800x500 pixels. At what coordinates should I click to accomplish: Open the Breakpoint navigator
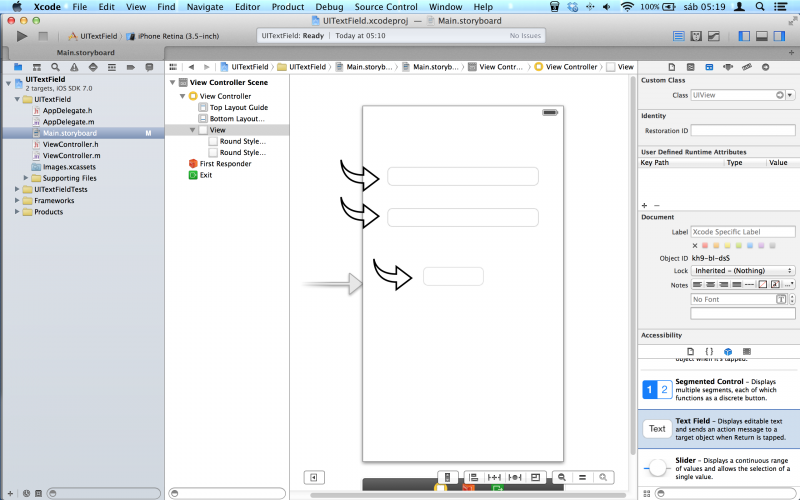[x=131, y=67]
